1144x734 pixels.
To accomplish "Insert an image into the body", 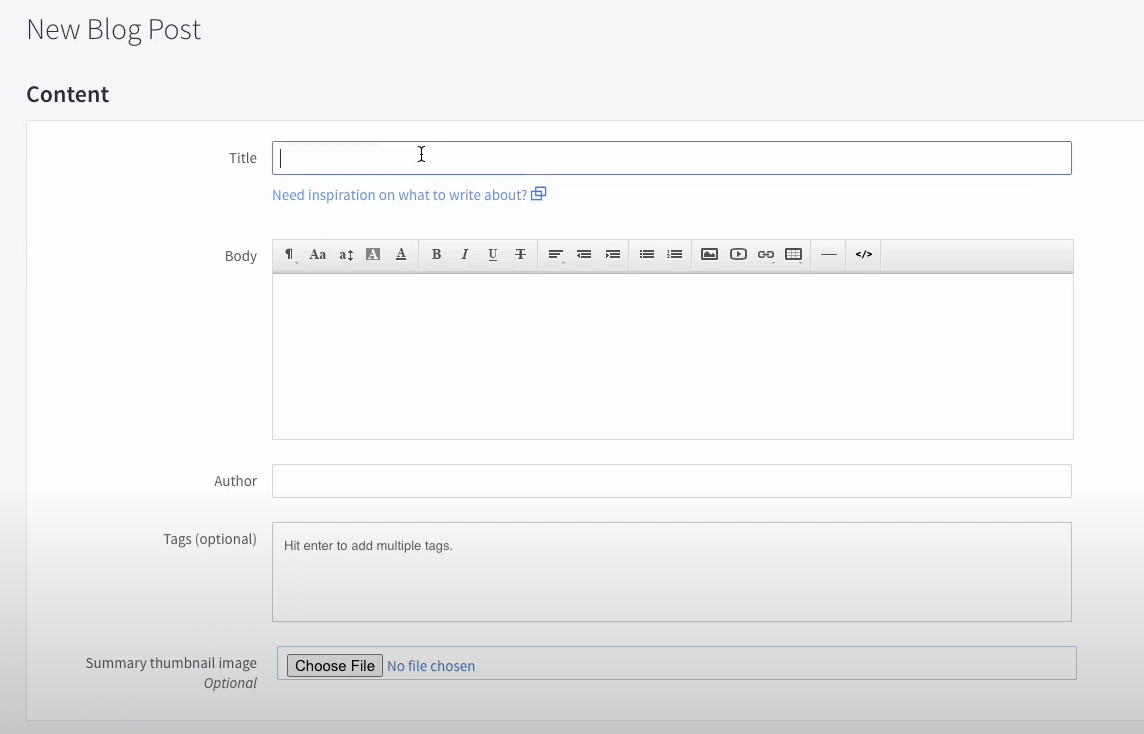I will (709, 255).
